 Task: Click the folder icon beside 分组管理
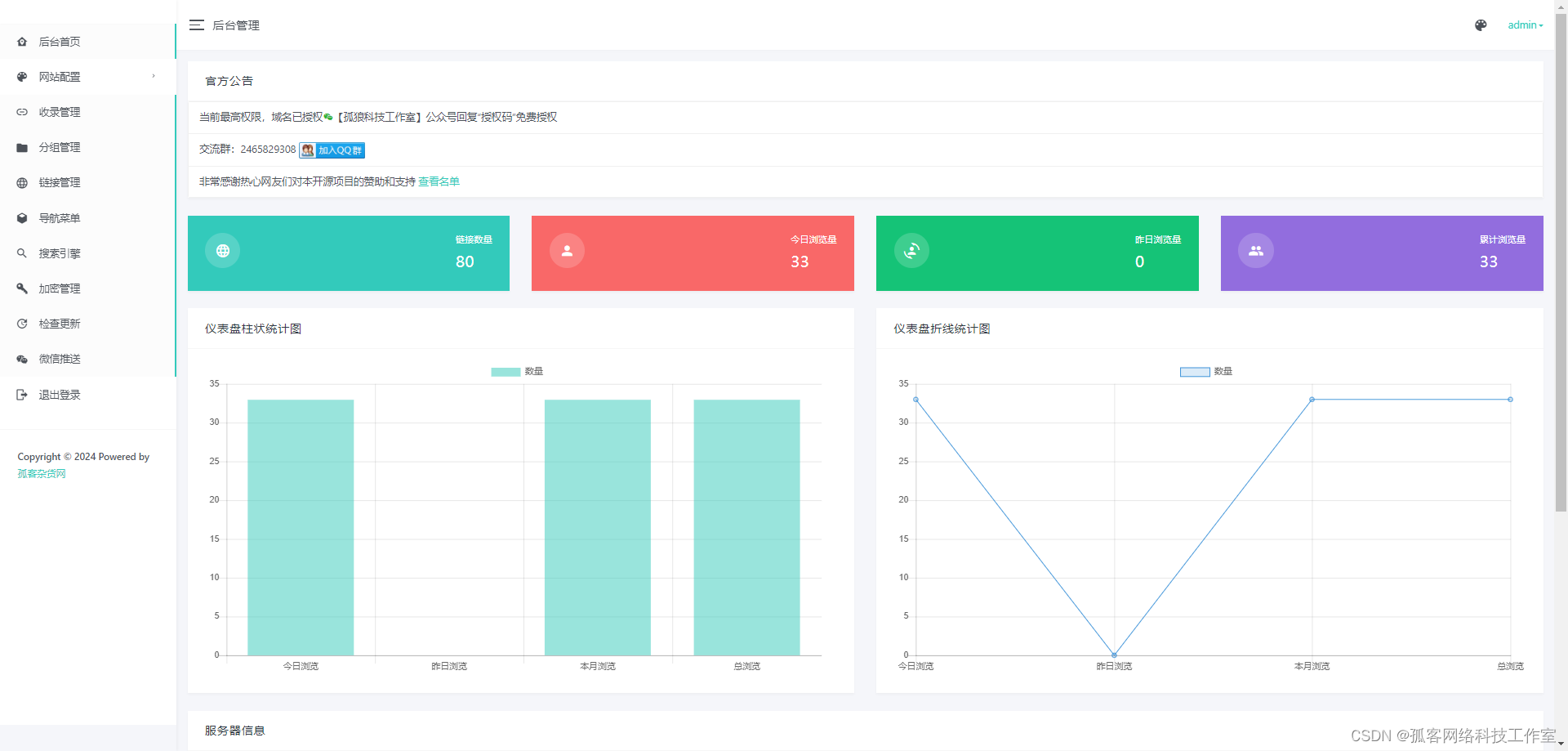(22, 148)
